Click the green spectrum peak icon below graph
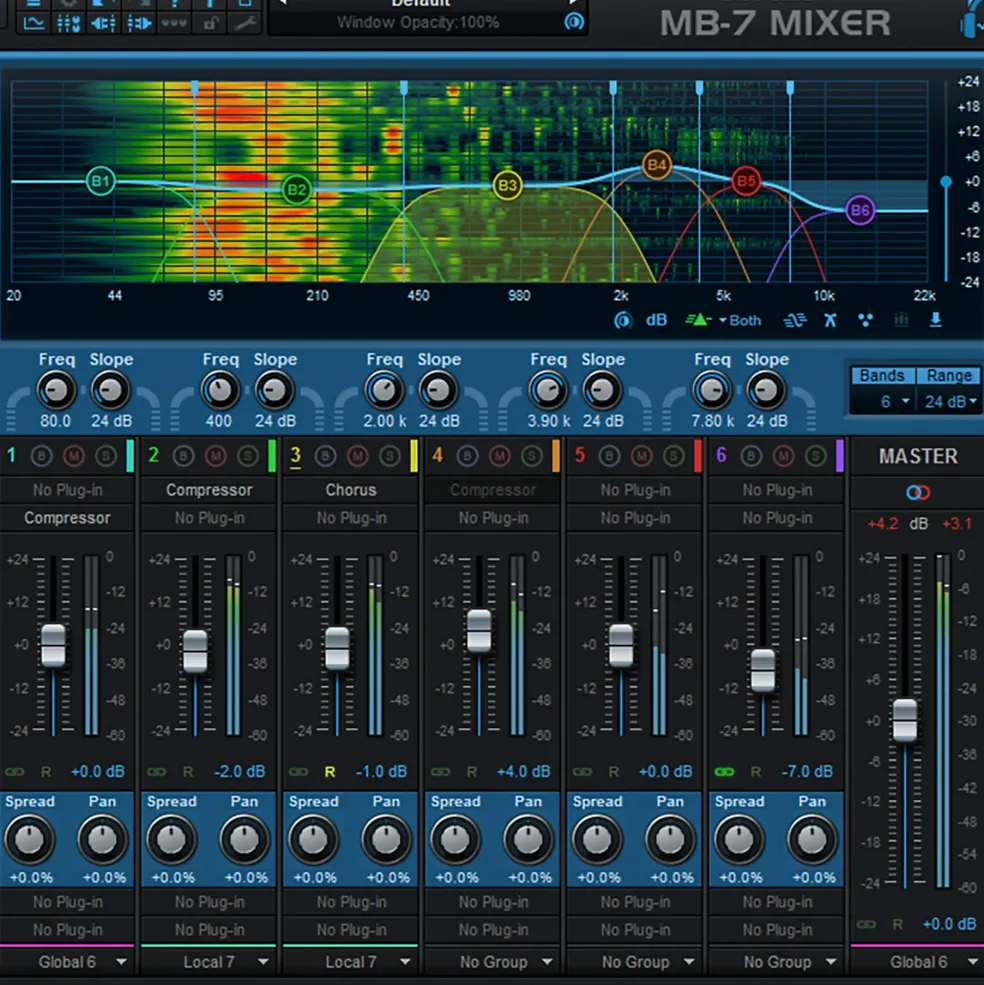984x985 pixels. tap(697, 320)
